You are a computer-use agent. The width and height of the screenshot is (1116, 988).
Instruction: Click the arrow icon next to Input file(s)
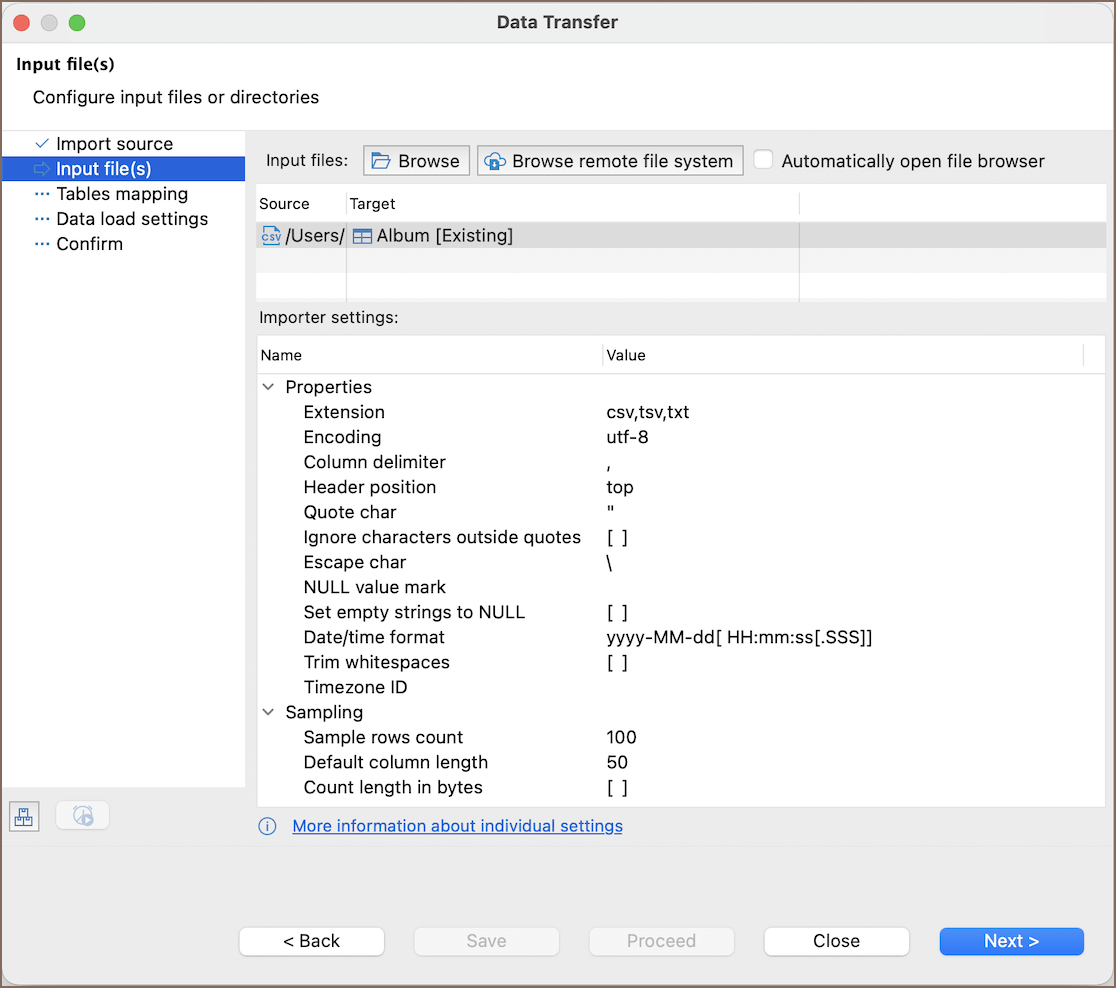[x=42, y=169]
